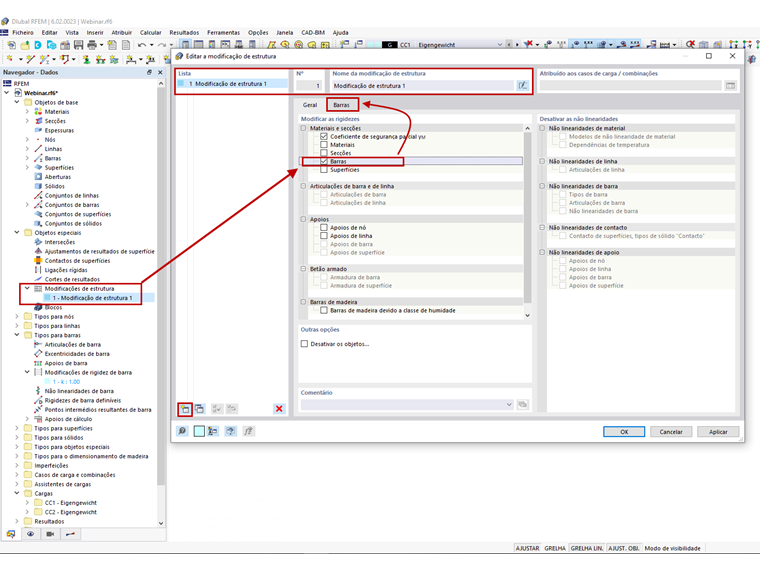Open the CAD-BIM menu

[x=313, y=32]
